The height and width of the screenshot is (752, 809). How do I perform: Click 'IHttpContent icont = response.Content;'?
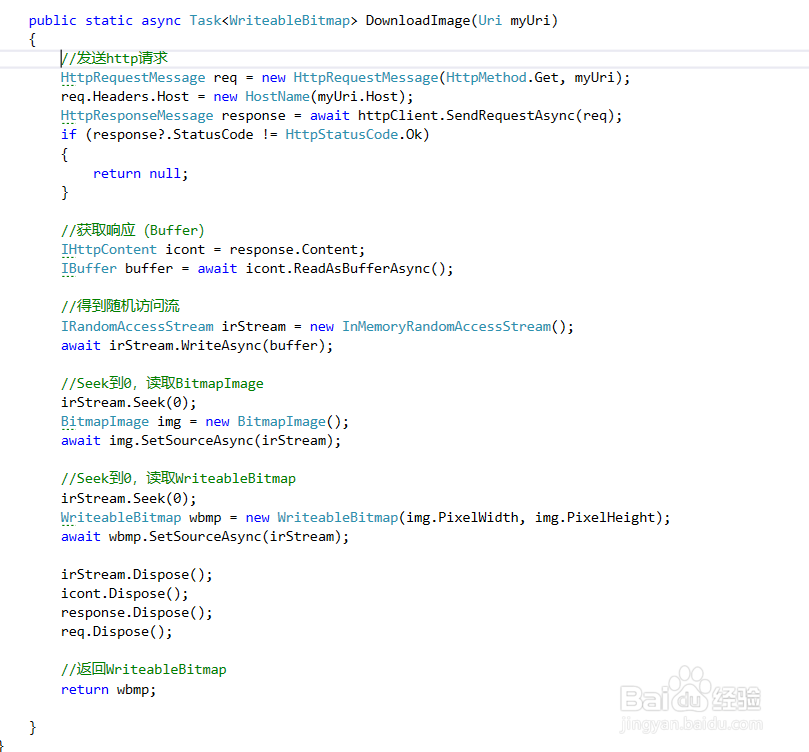tap(213, 250)
